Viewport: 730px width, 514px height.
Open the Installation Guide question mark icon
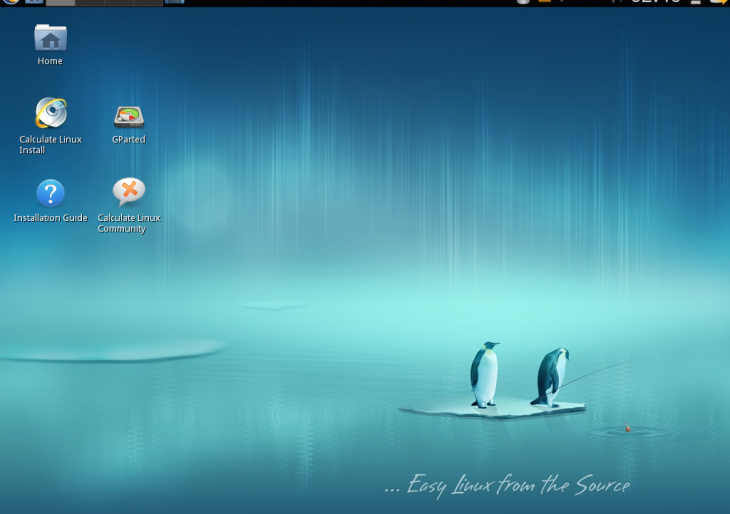pos(50,193)
